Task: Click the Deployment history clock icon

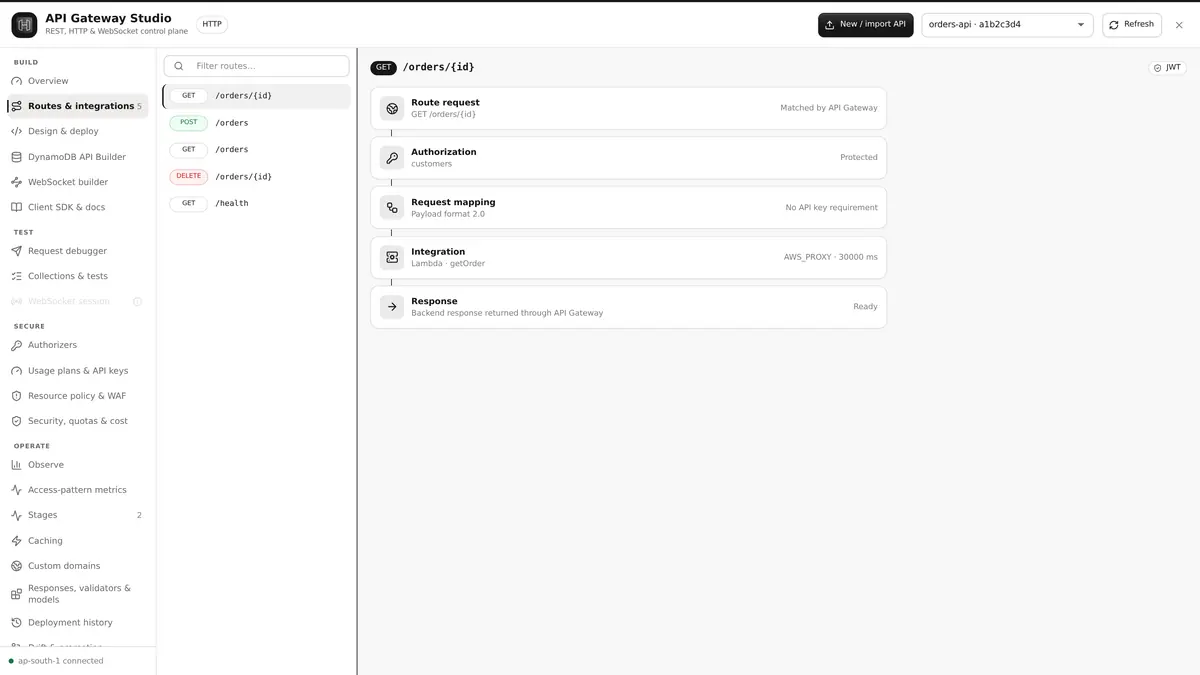Action: click(x=16, y=623)
